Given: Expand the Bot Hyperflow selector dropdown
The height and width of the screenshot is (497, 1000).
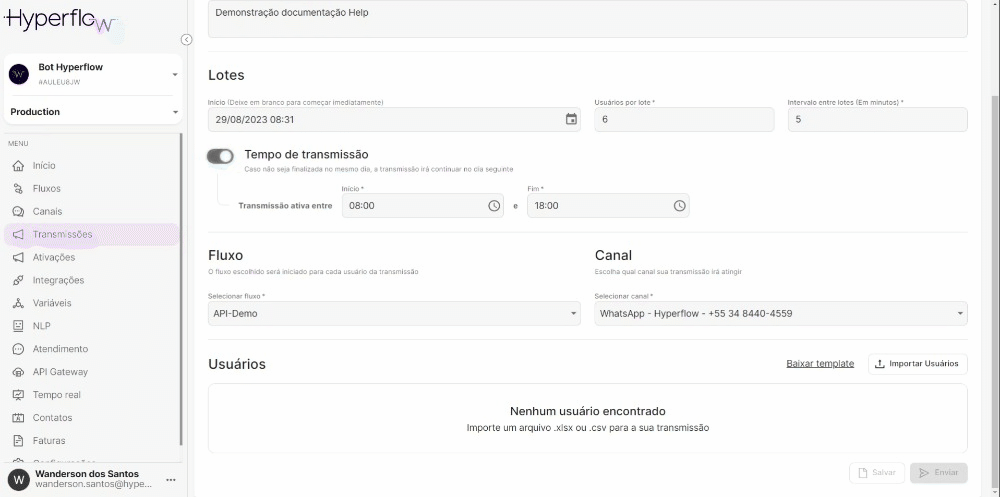Looking at the screenshot, I should click(x=174, y=74).
